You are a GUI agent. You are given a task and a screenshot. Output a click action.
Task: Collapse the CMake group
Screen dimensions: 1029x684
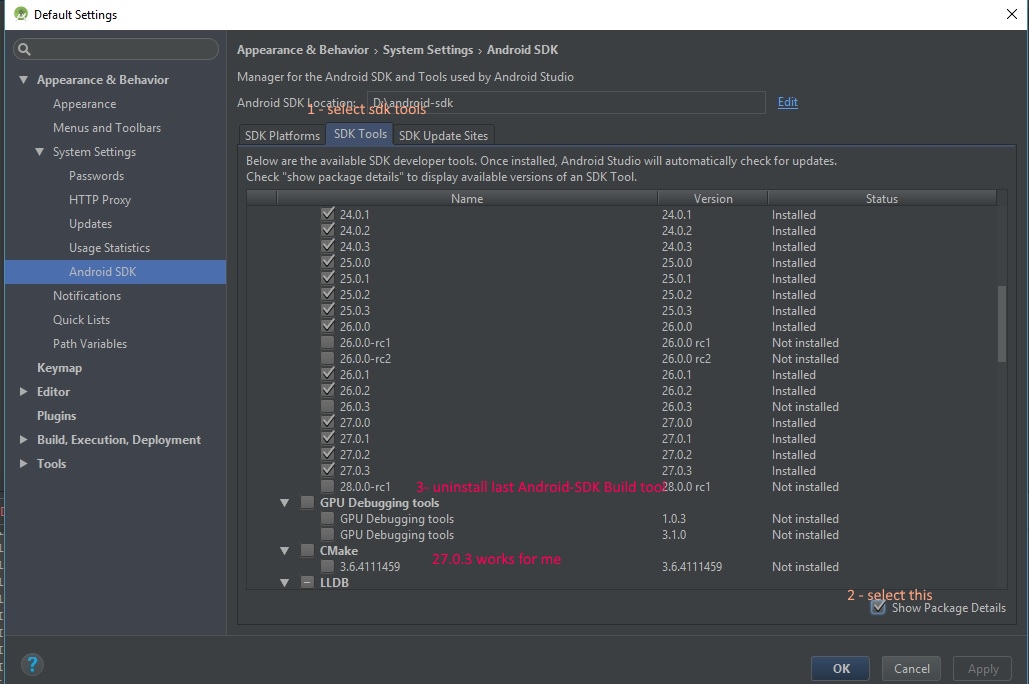pyautogui.click(x=284, y=551)
